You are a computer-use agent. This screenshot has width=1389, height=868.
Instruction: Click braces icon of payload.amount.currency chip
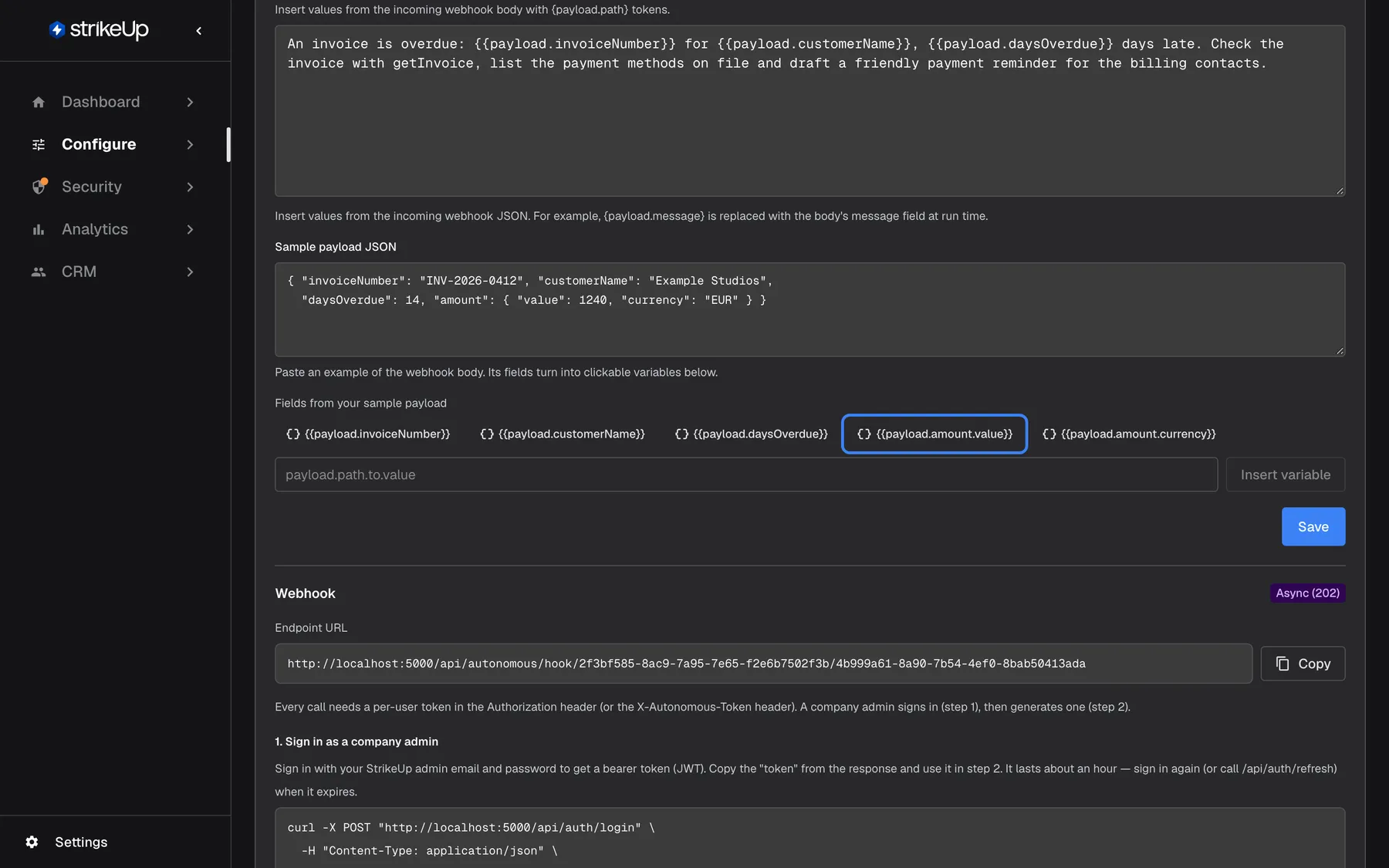click(x=1049, y=434)
